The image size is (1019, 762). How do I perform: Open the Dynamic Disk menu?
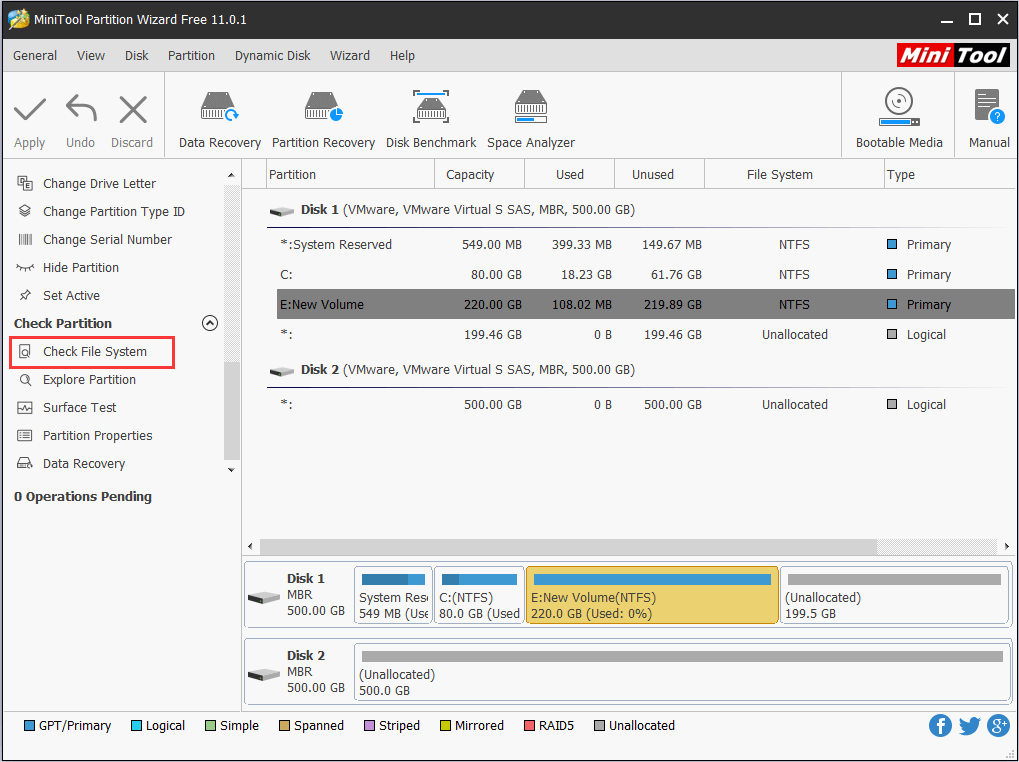pos(272,55)
